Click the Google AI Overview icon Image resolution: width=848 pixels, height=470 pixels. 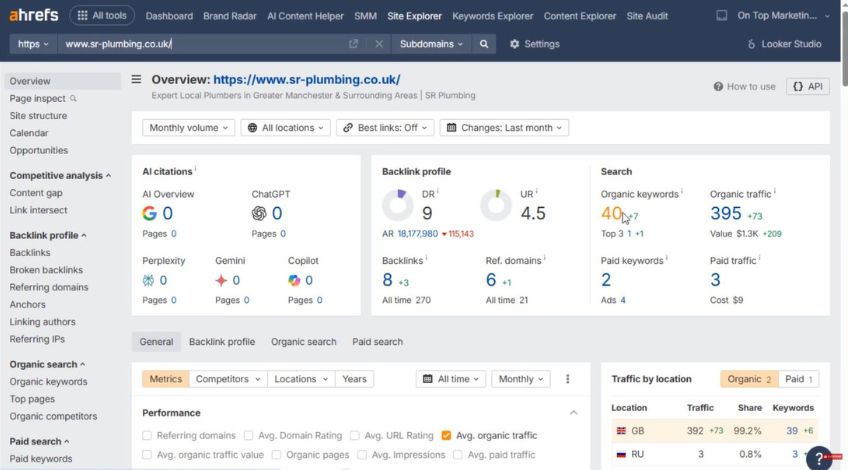(x=149, y=213)
